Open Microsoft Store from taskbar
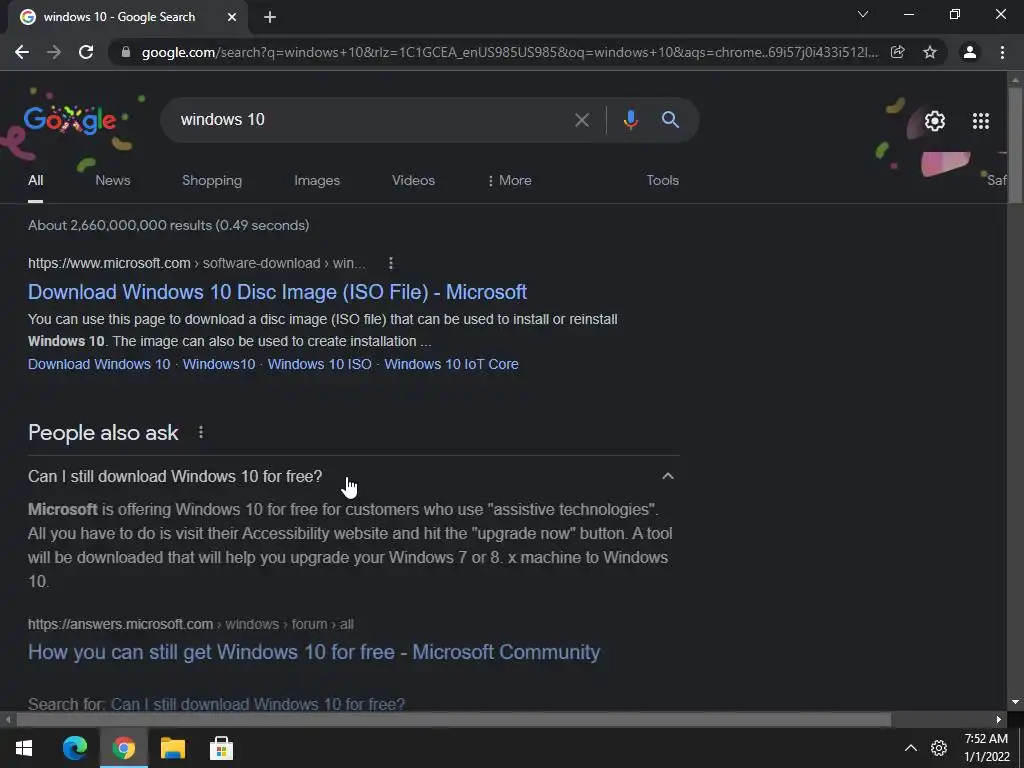 [x=221, y=748]
